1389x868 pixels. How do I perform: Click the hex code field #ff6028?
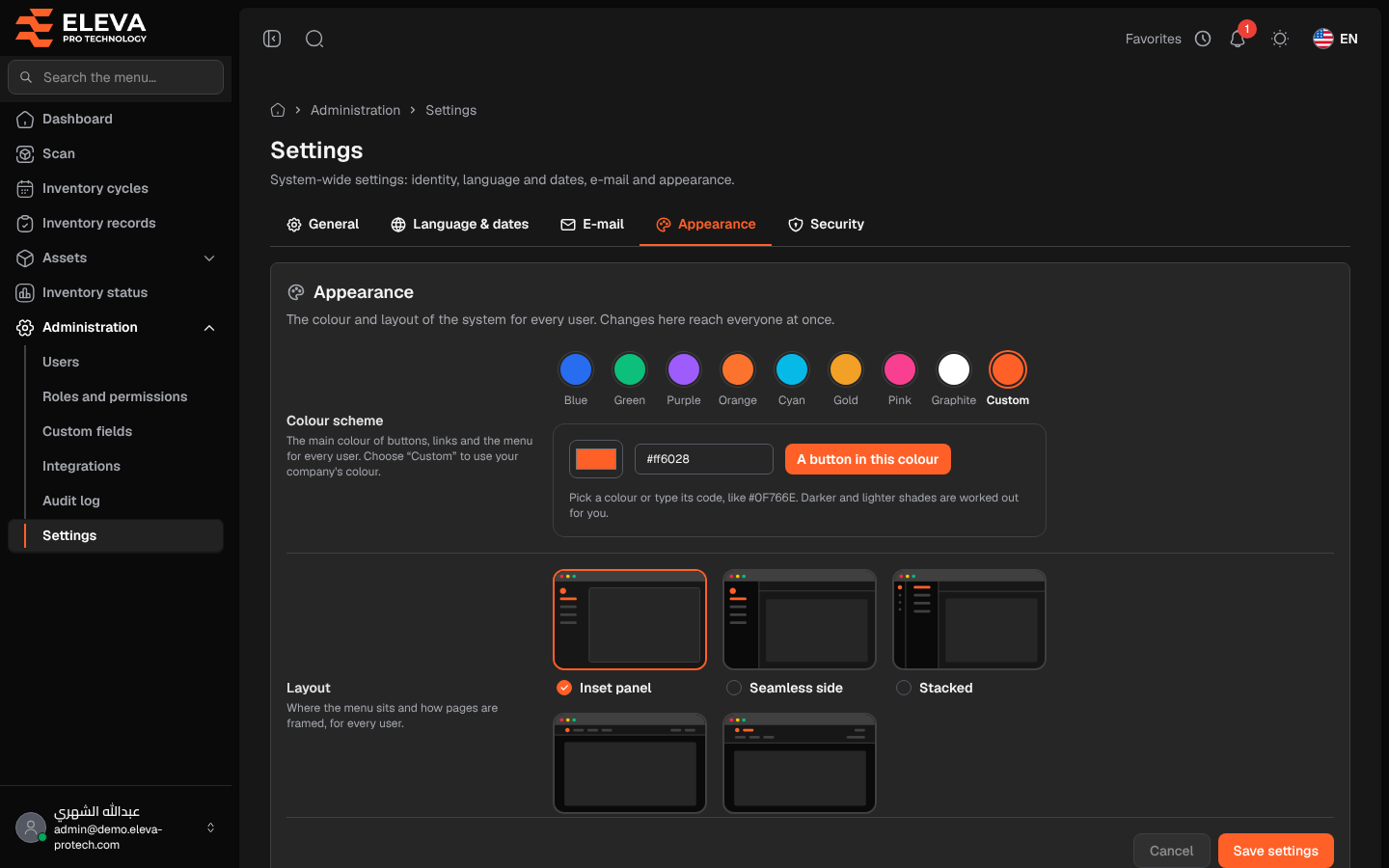pyautogui.click(x=704, y=459)
